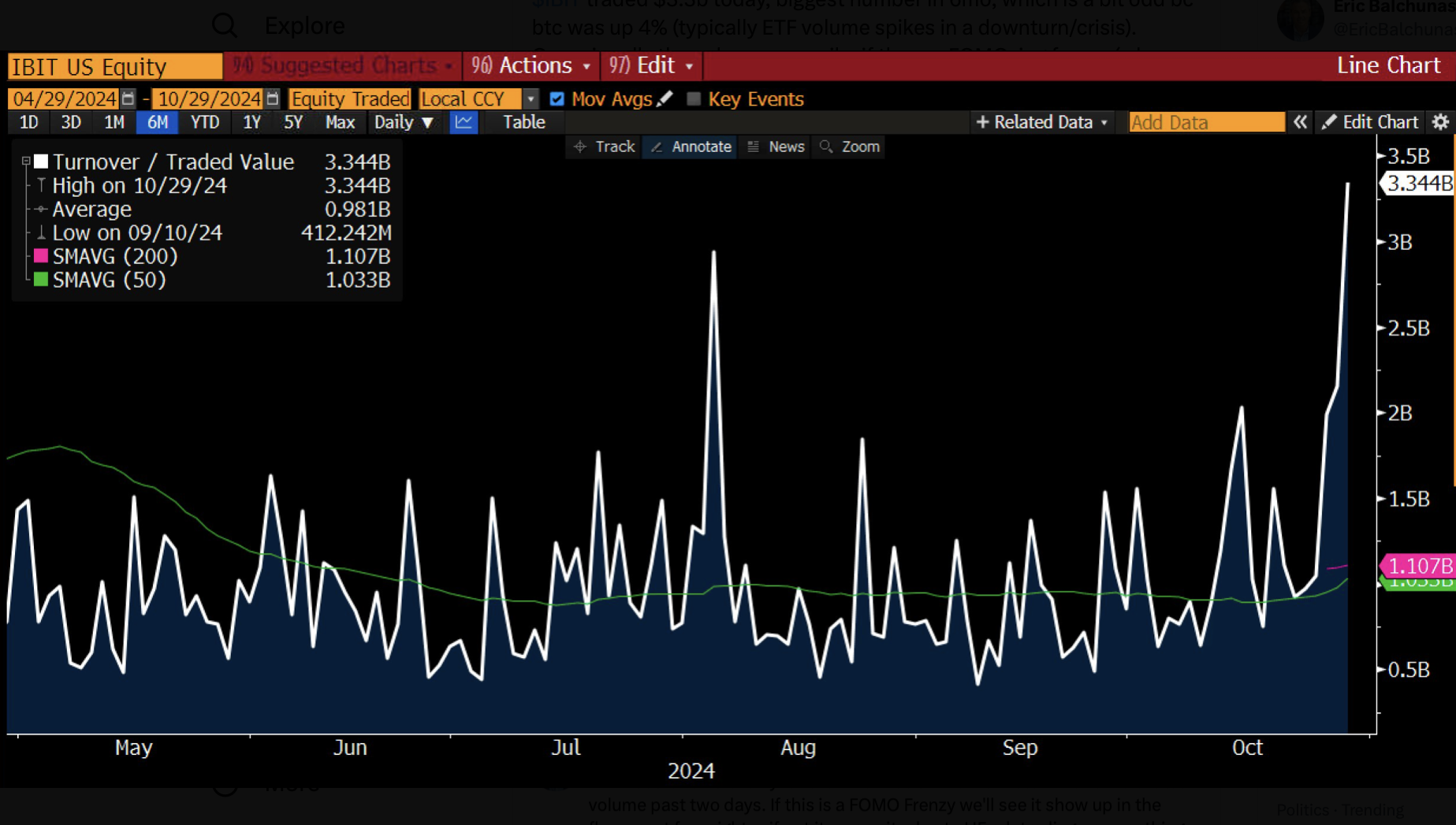Viewport: 1456px width, 825px height.
Task: Click the line chart type icon
Action: pos(464,122)
